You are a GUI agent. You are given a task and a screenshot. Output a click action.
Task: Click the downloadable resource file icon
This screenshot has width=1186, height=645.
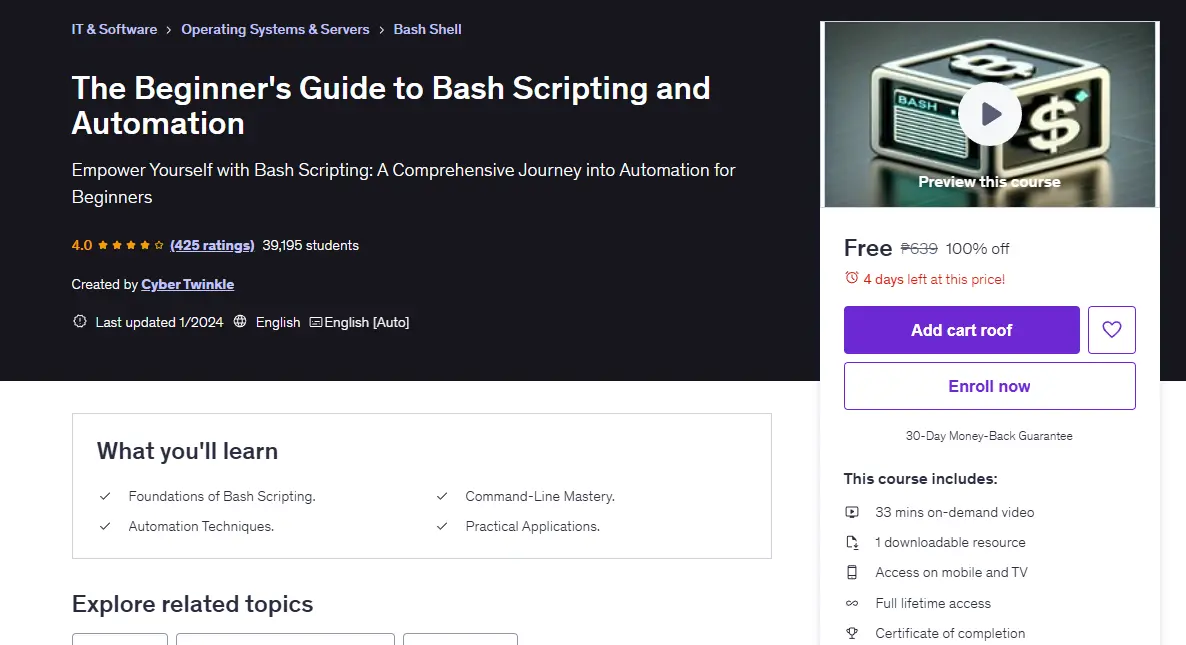tap(852, 542)
